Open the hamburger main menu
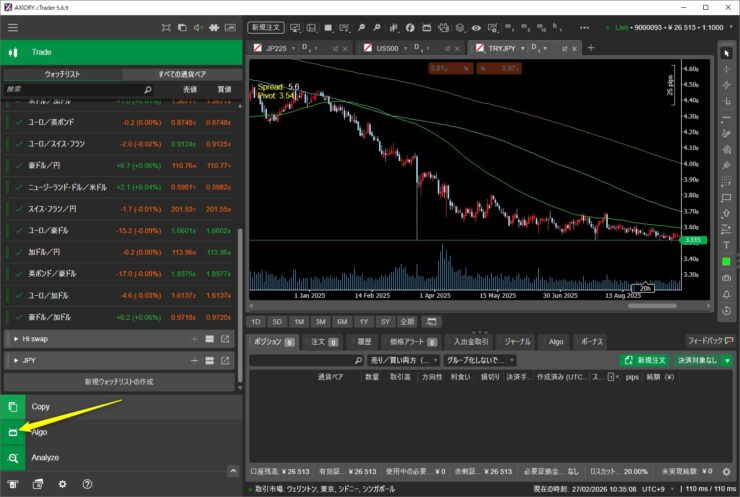Image resolution: width=740 pixels, height=497 pixels. pyautogui.click(x=13, y=27)
